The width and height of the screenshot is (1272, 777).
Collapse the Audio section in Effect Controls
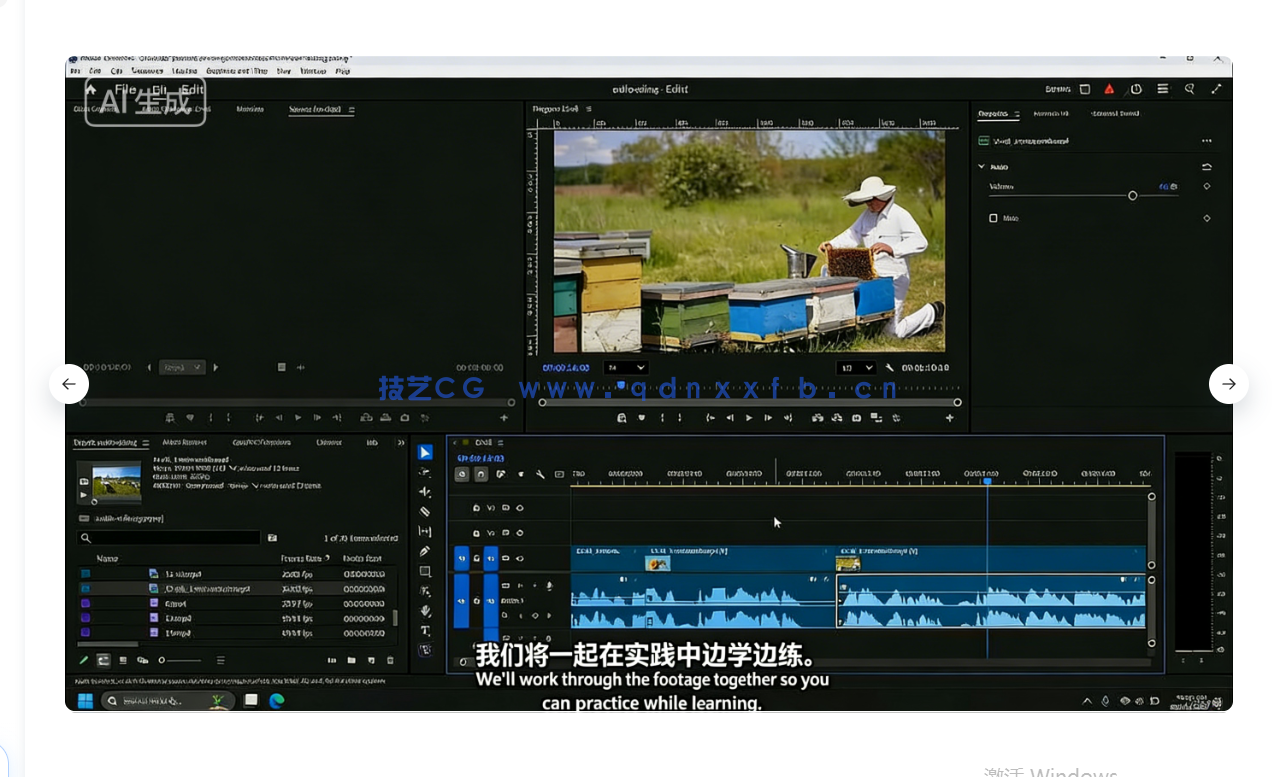[x=982, y=166]
